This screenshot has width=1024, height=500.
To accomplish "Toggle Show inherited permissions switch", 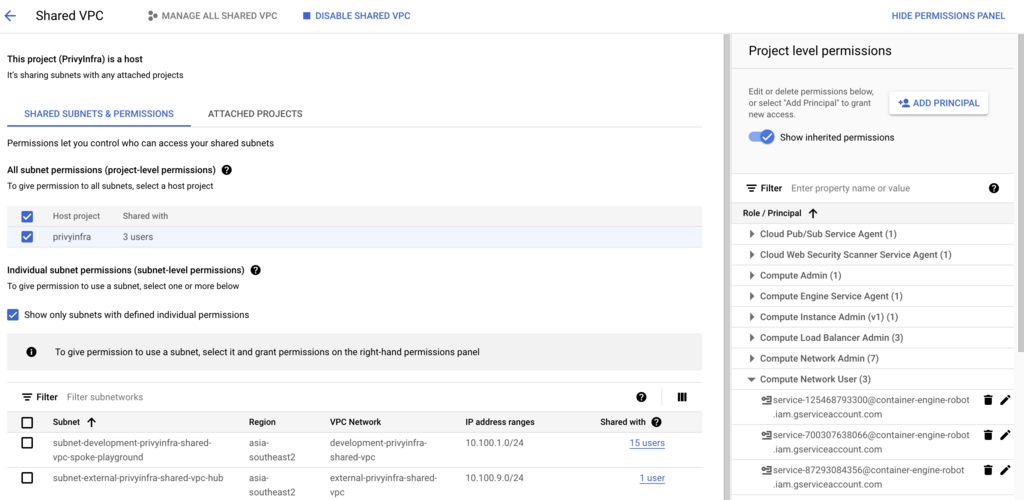I will [x=761, y=137].
